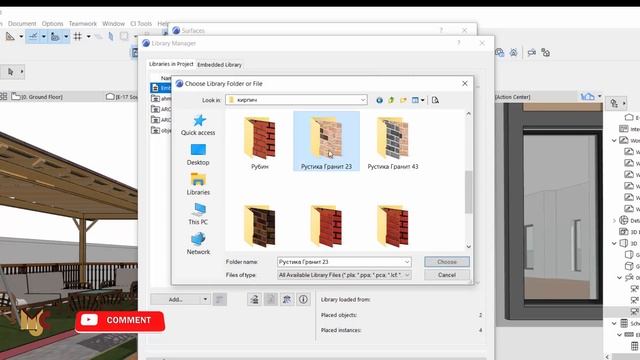Click the measure triangle tool icon
This screenshot has width=640, height=360.
coord(10,37)
